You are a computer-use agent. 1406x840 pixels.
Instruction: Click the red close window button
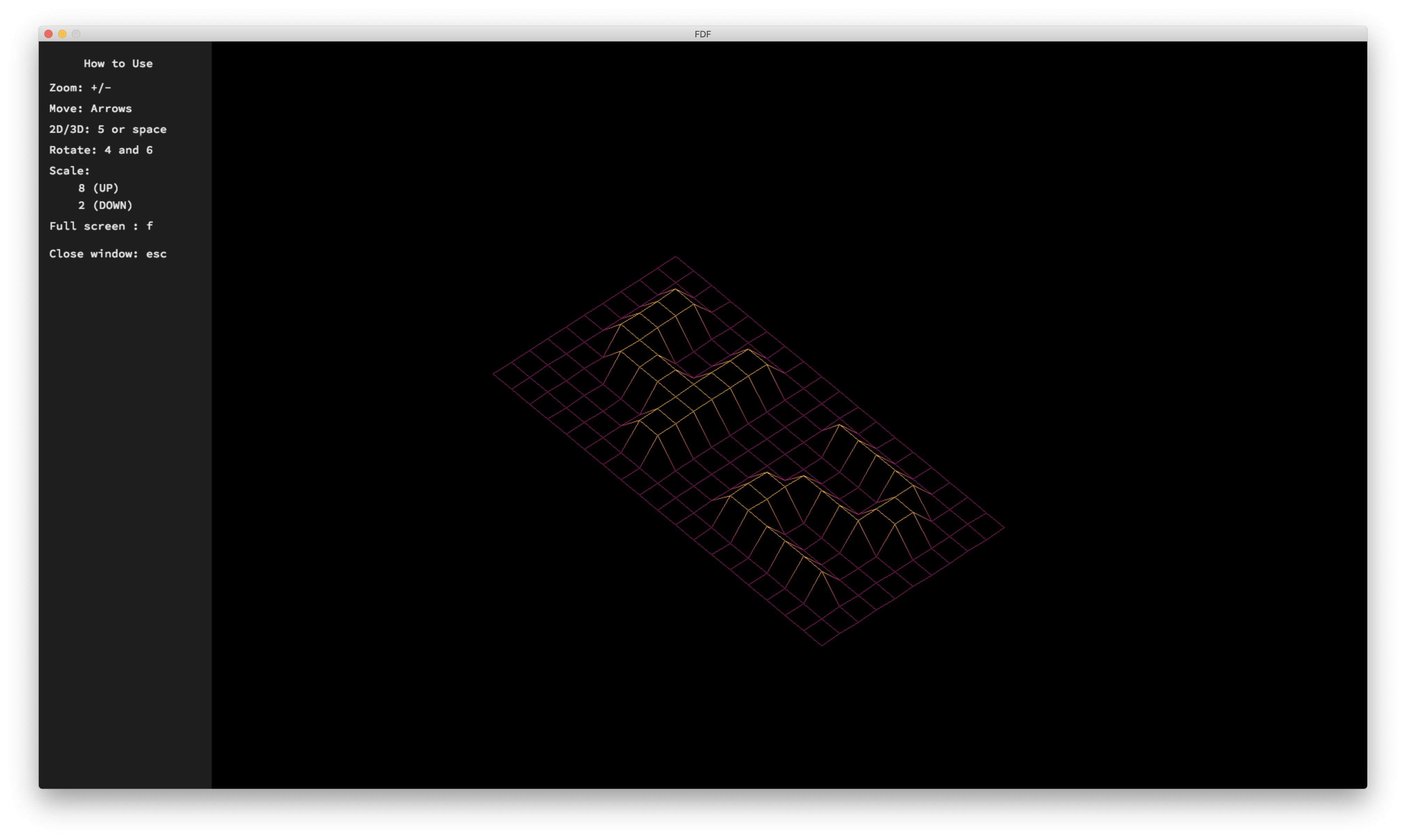coord(49,34)
